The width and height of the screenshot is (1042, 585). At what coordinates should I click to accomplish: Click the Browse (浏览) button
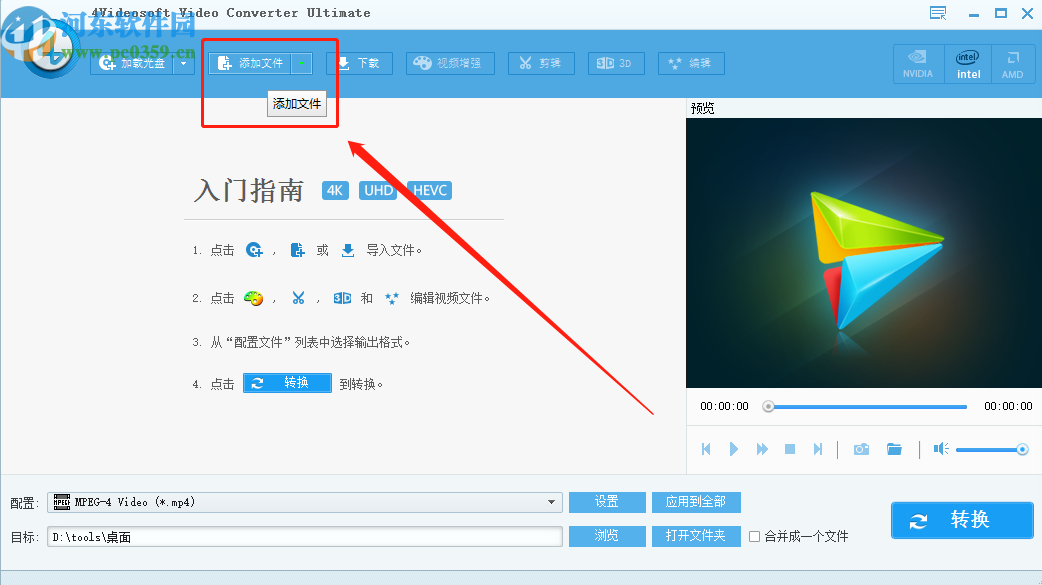607,536
